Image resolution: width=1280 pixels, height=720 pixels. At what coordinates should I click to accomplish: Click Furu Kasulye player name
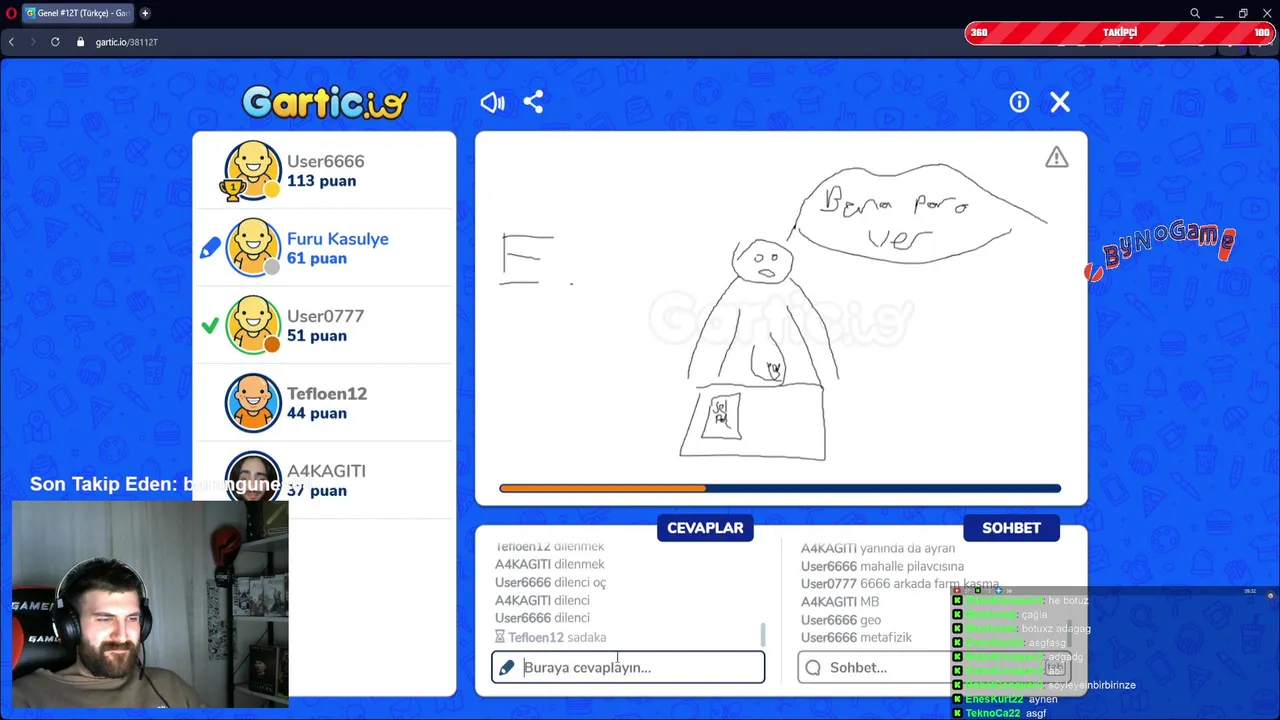click(x=337, y=239)
